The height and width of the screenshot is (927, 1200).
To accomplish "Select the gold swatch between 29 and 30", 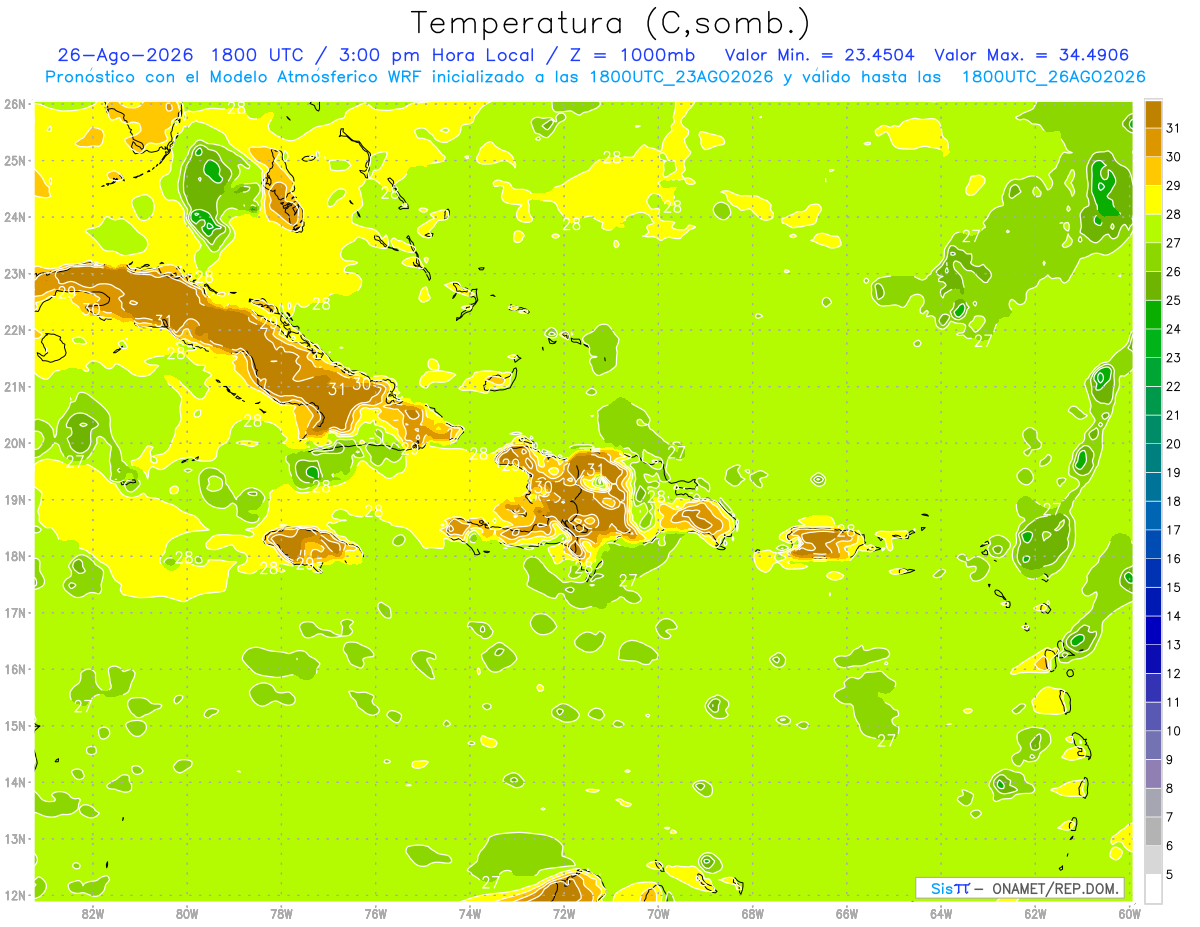I will (1153, 171).
